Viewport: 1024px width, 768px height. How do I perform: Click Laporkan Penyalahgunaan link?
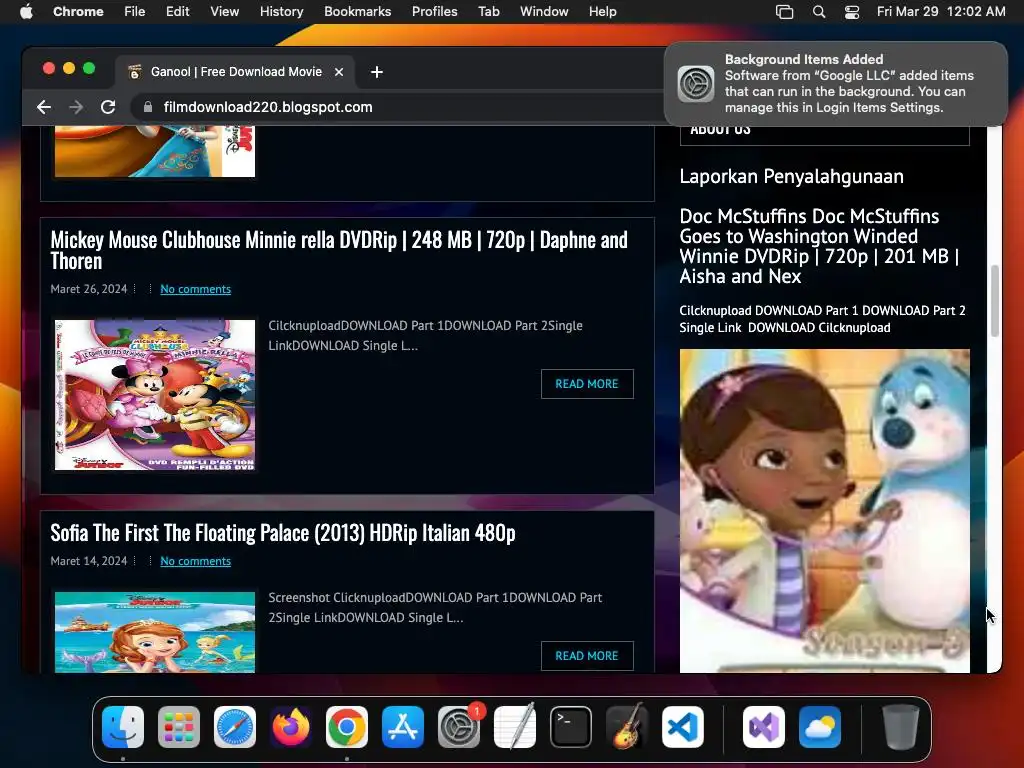(x=792, y=176)
